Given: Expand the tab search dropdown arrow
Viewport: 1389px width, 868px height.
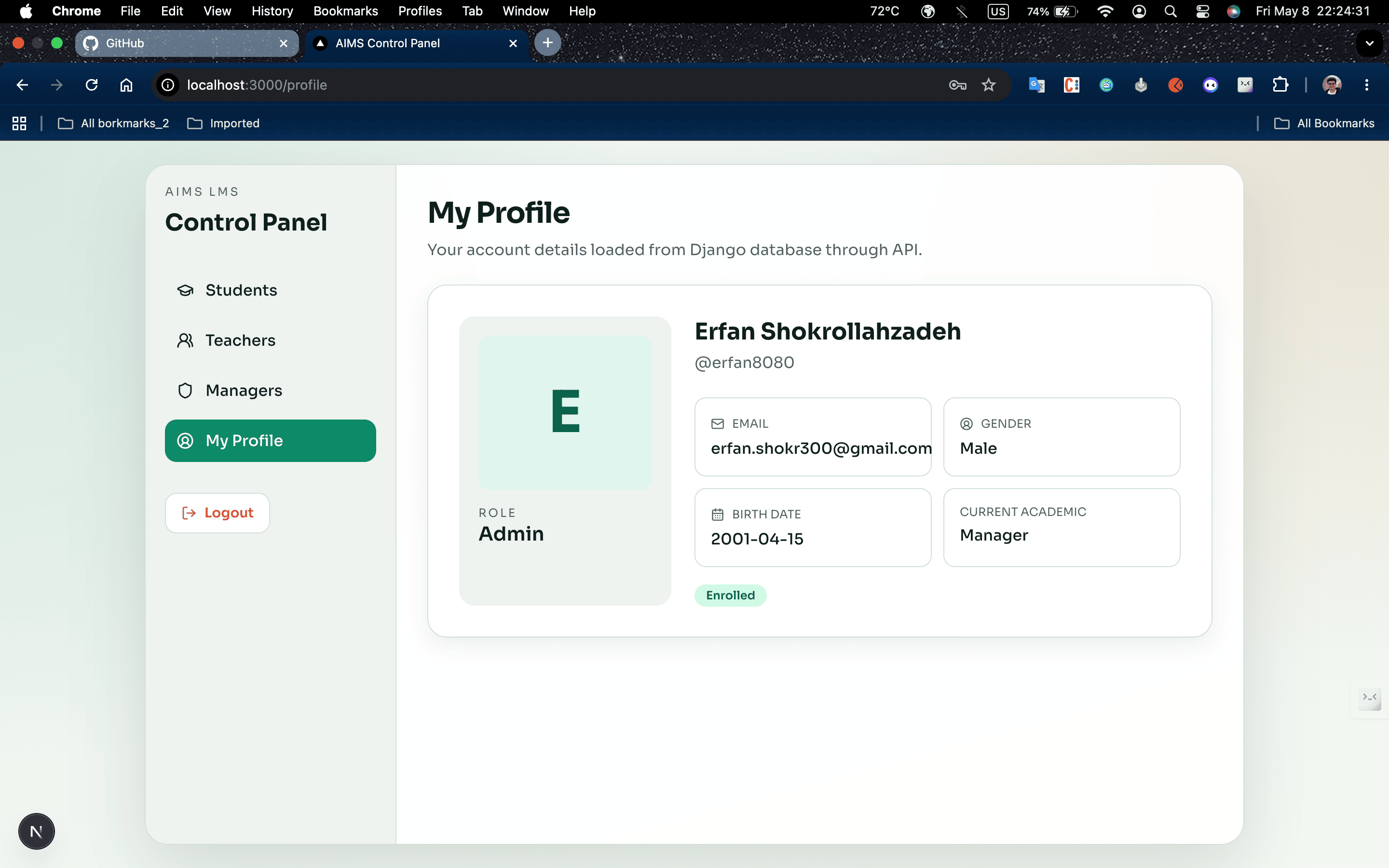Looking at the screenshot, I should tap(1370, 43).
